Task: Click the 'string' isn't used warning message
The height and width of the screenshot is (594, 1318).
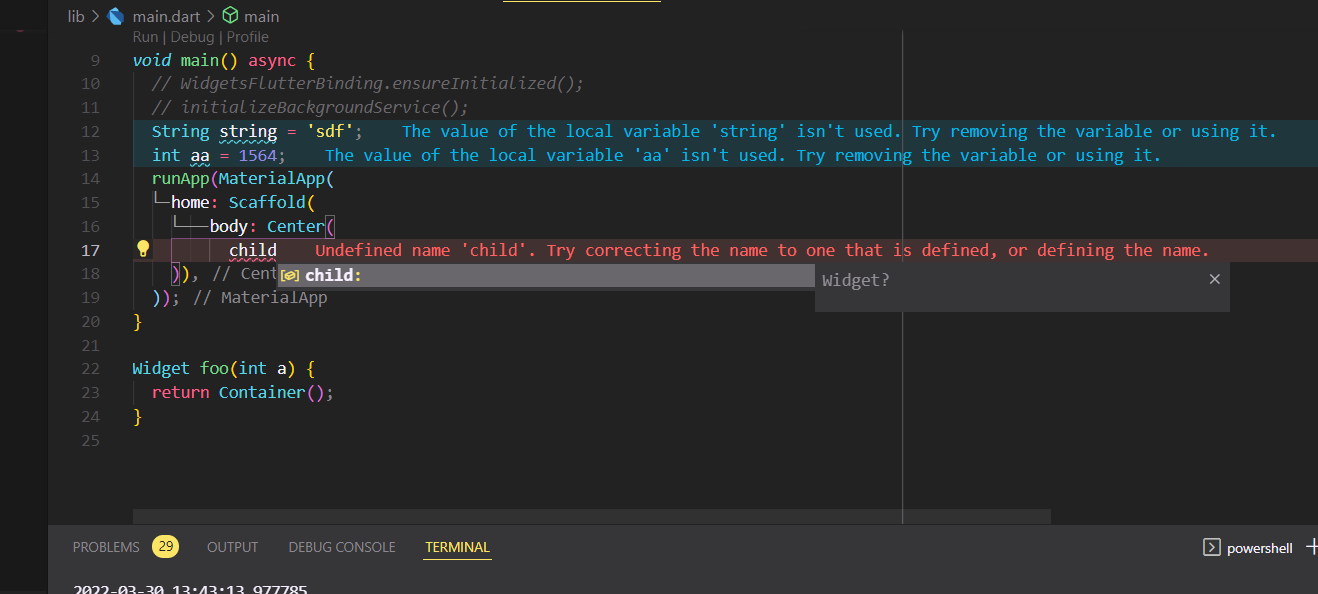Action: click(x=839, y=131)
